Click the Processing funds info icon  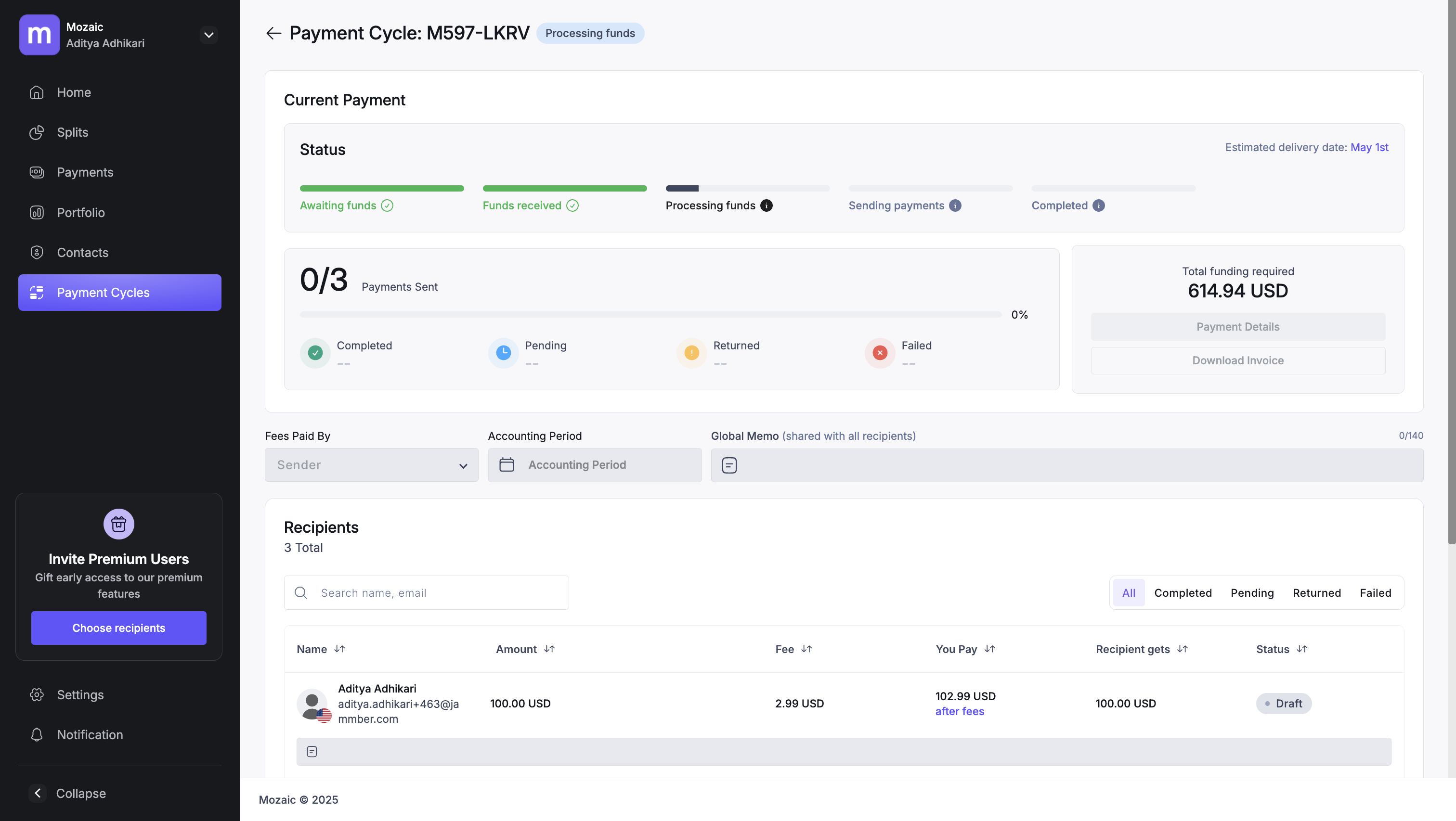[767, 205]
